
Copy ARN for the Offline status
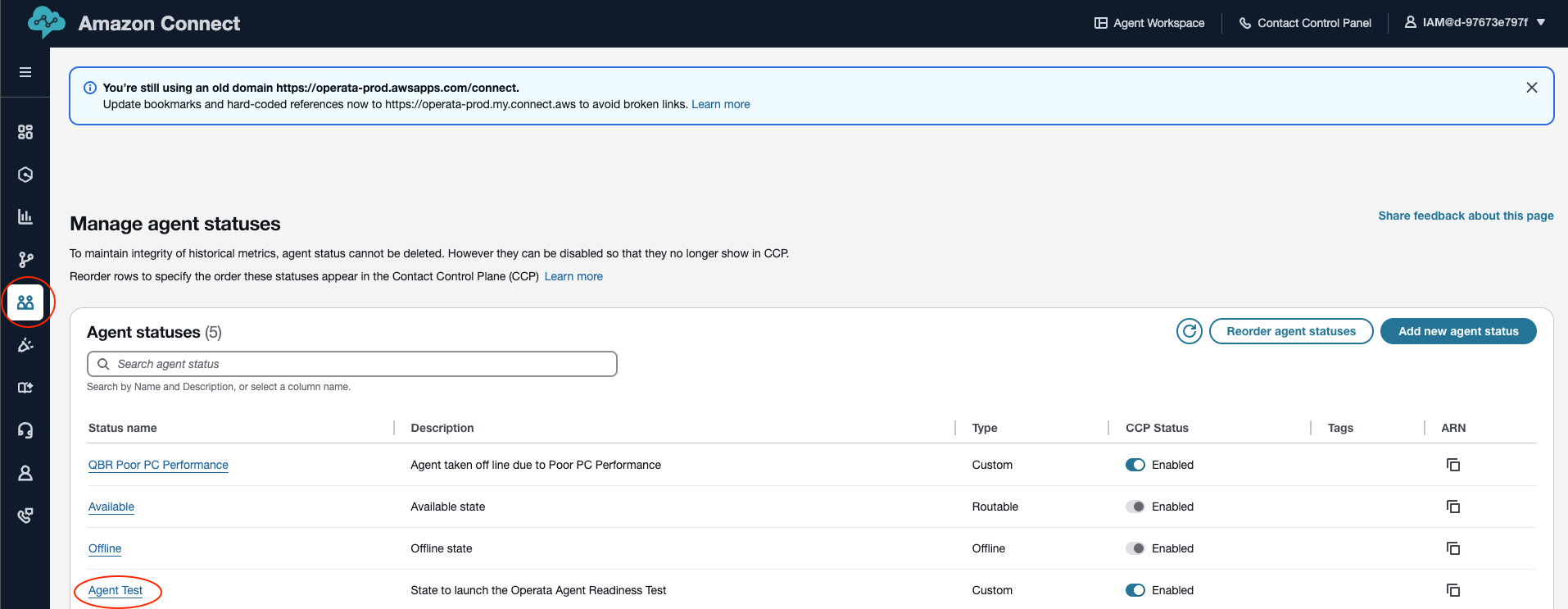tap(1453, 548)
